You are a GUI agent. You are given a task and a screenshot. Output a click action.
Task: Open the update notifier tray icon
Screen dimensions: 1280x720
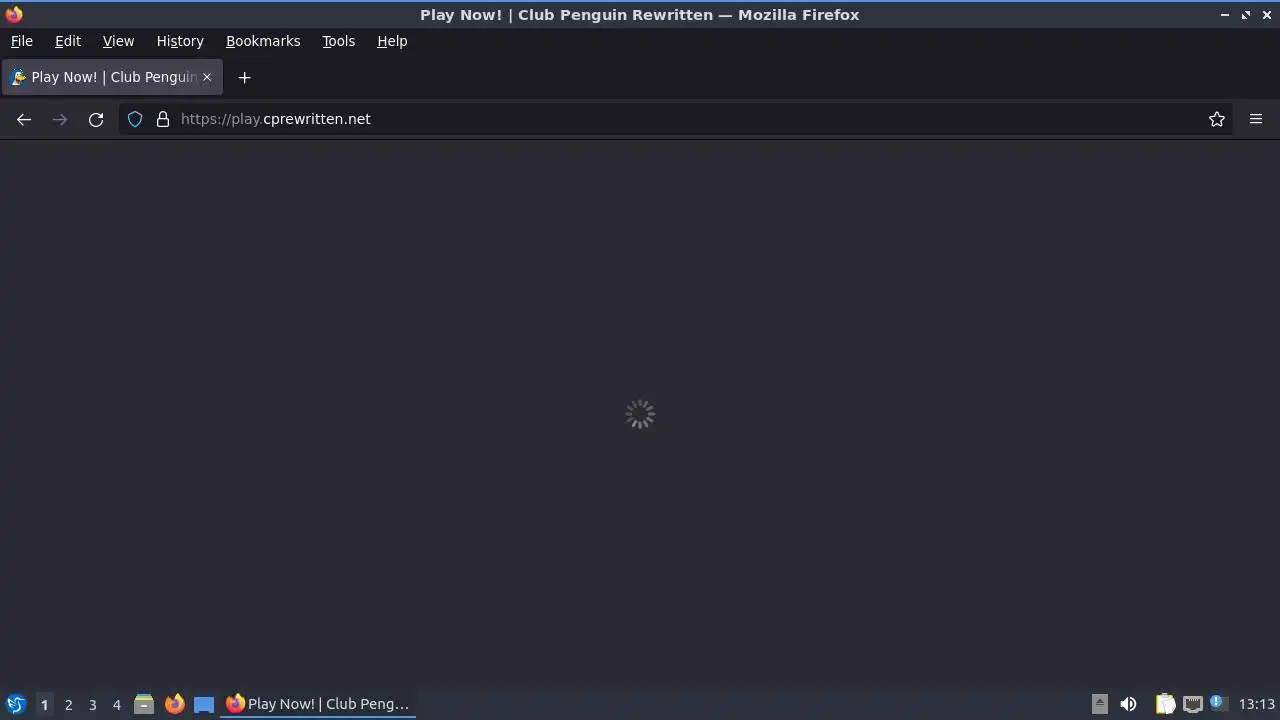click(1218, 703)
